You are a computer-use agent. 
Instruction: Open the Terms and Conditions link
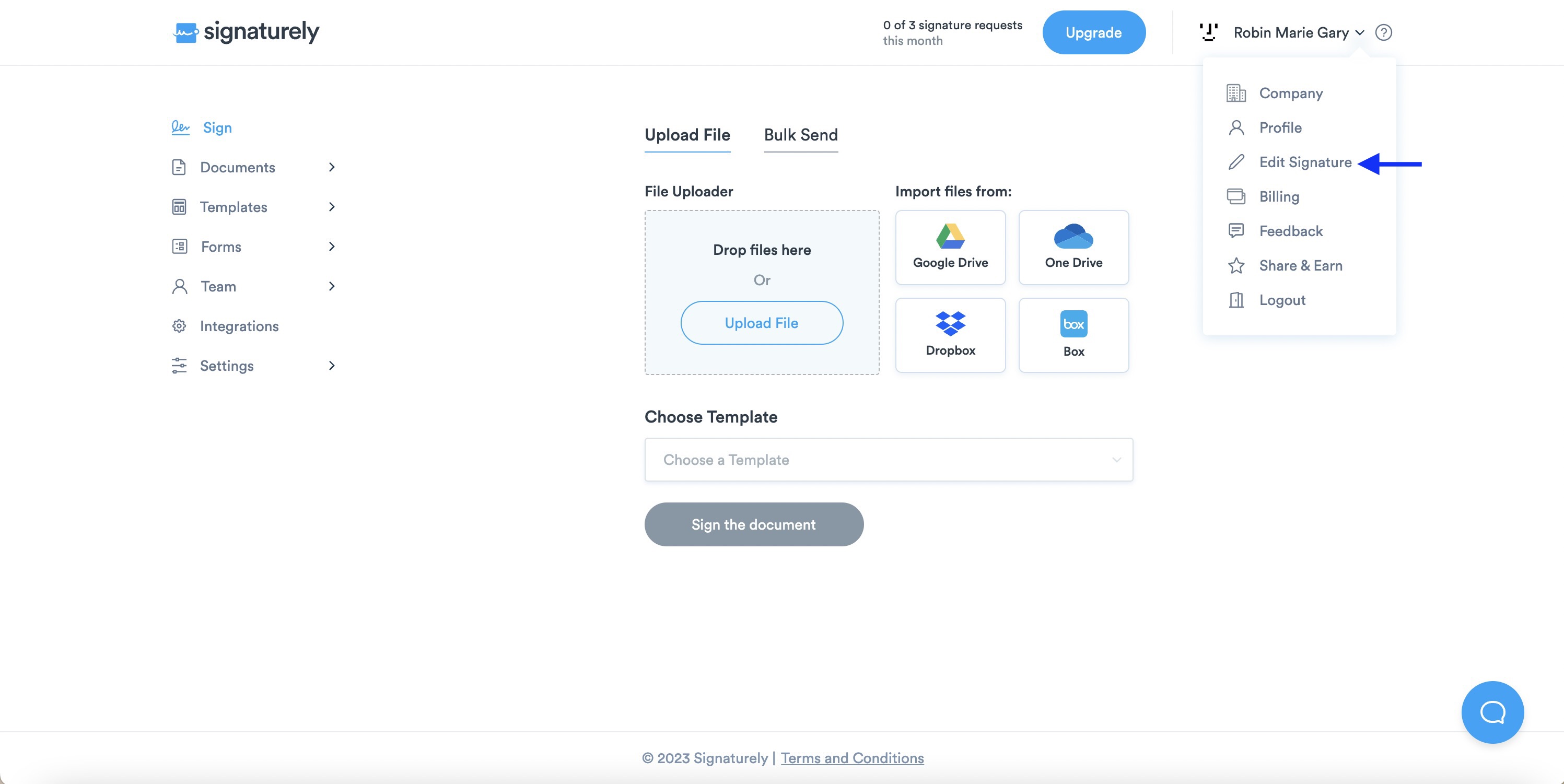coord(852,758)
